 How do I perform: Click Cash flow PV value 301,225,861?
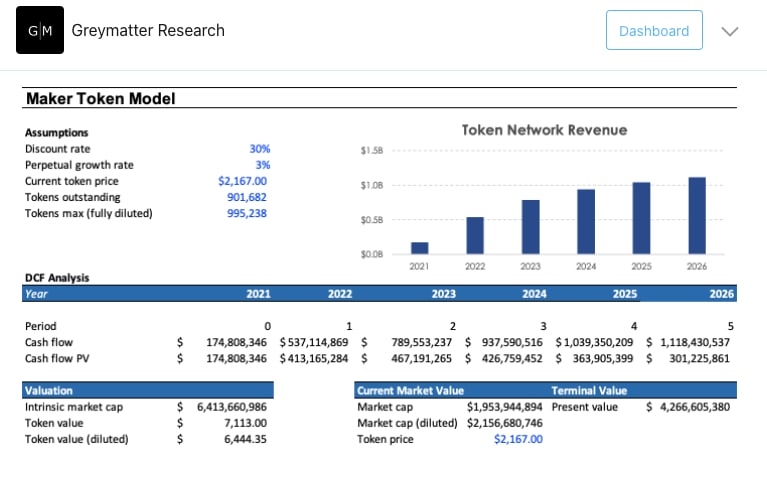(x=699, y=359)
